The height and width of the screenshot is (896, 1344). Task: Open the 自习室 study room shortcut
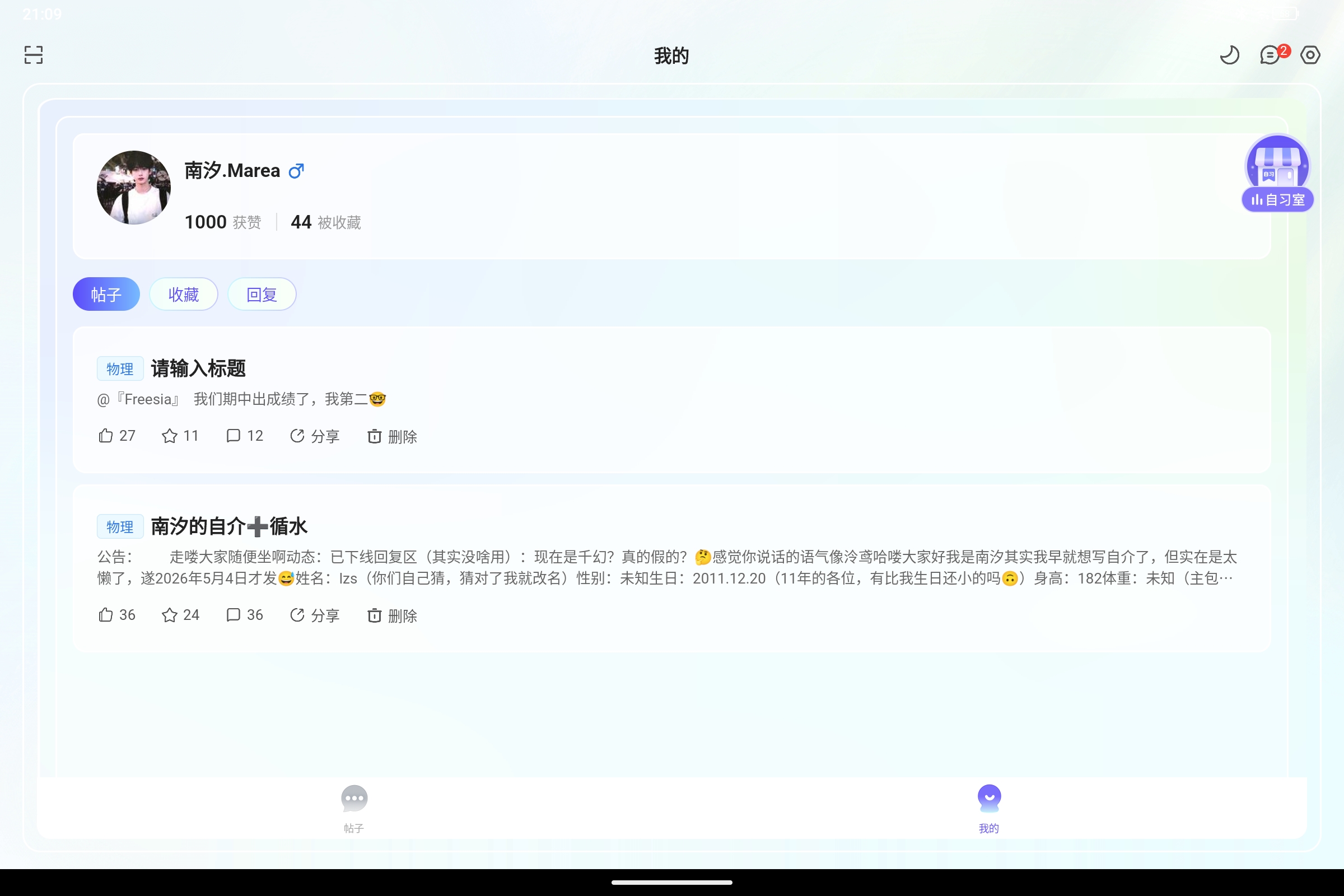[x=1277, y=173]
